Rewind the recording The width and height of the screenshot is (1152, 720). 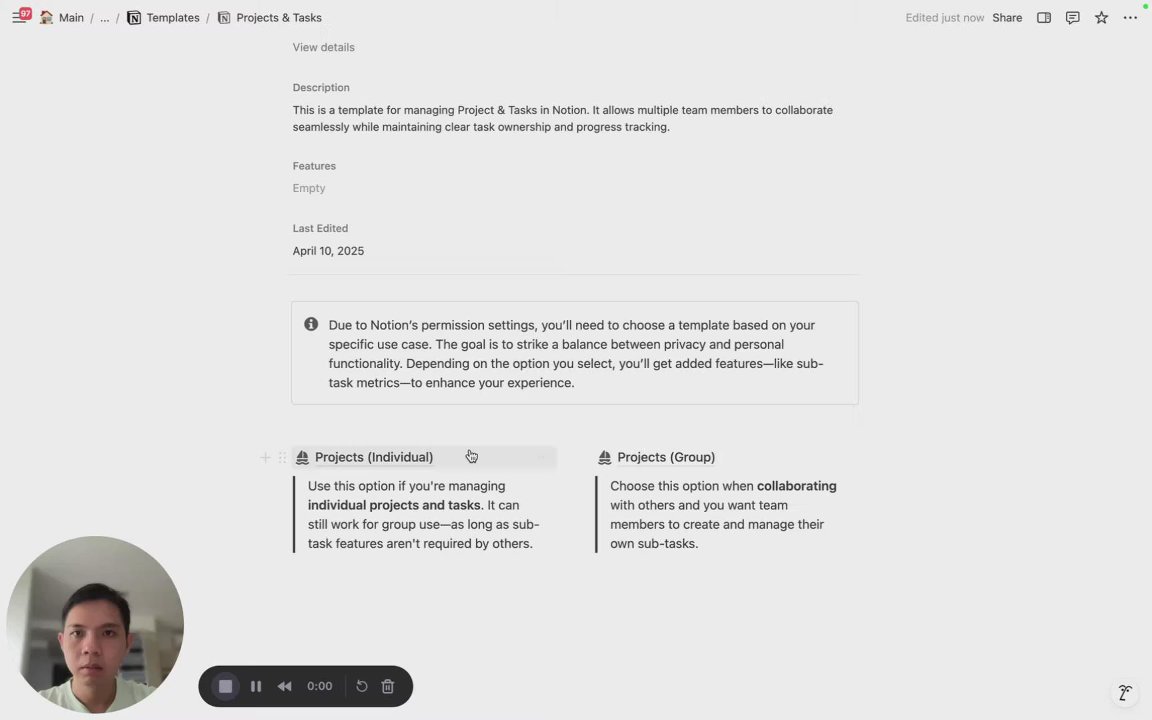(284, 686)
